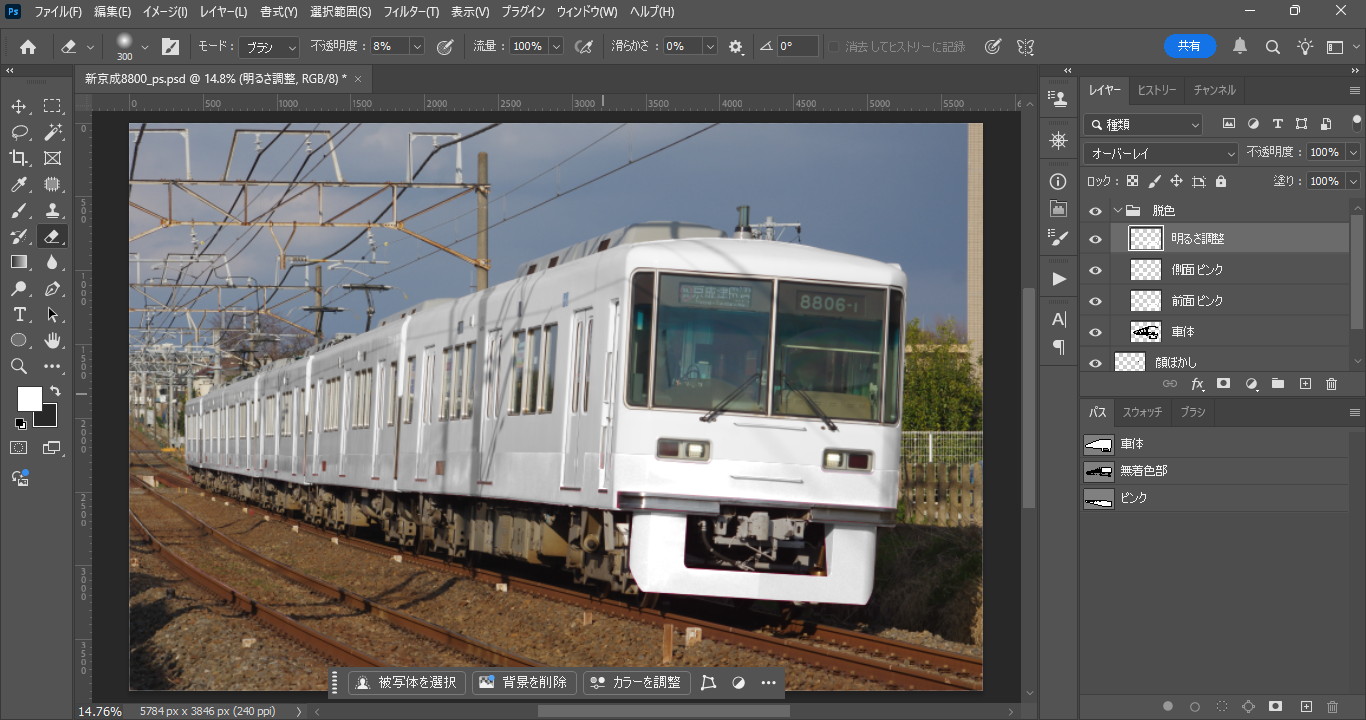
Task: Open the フィルター(T) menu
Action: click(410, 12)
